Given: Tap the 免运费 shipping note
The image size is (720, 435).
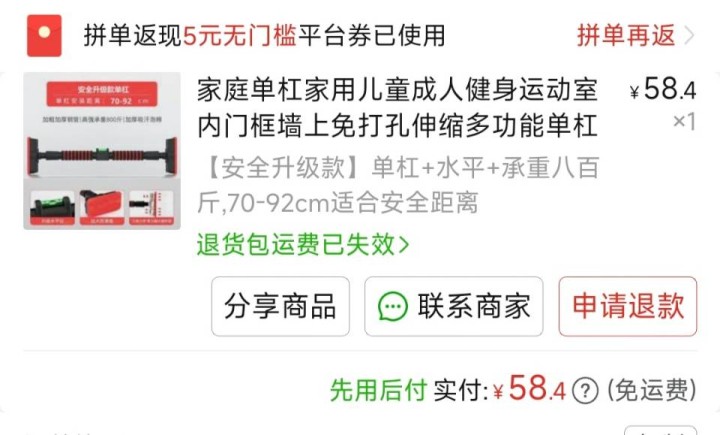Looking at the screenshot, I should tap(652, 391).
